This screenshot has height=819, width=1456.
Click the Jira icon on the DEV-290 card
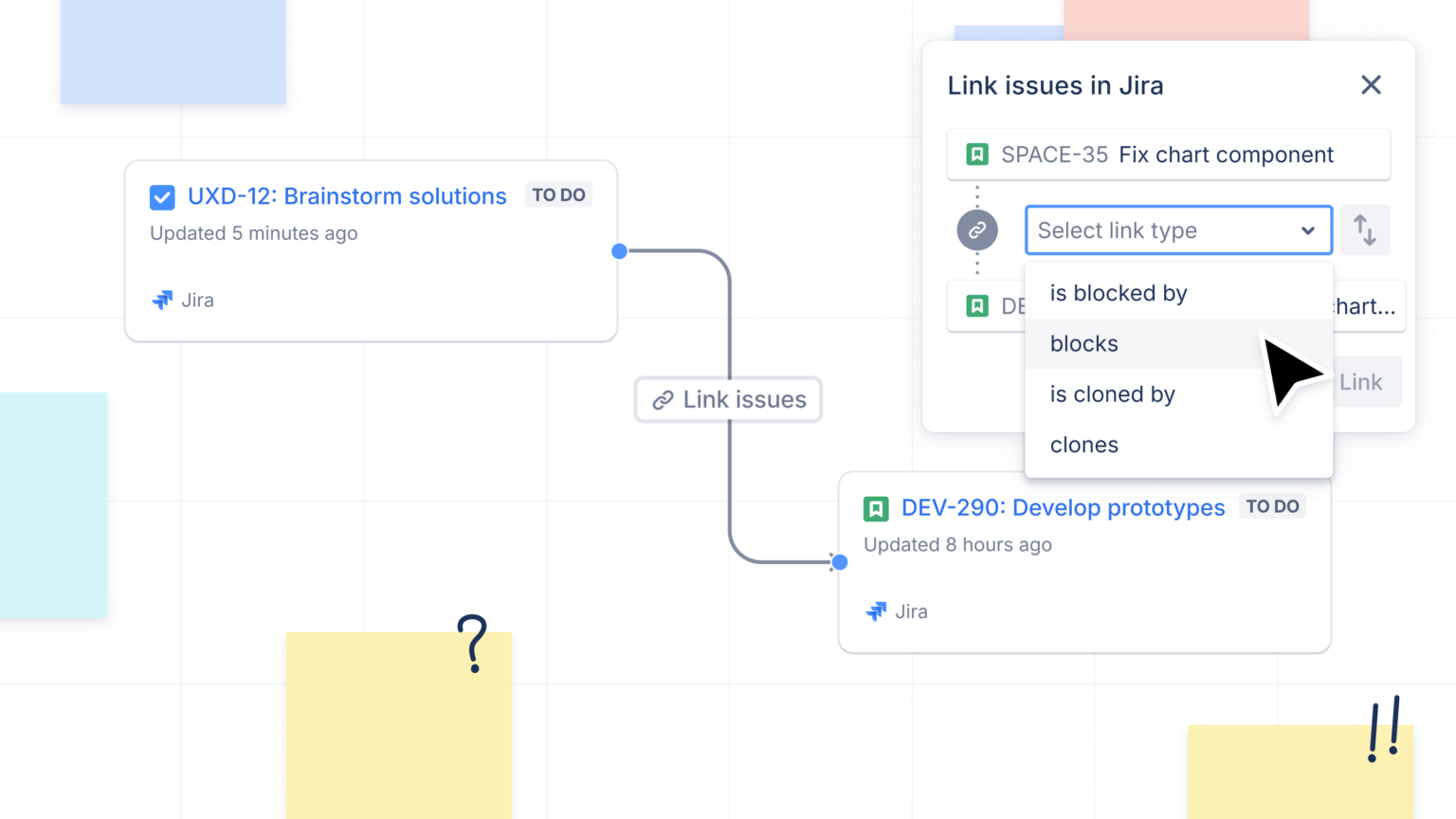click(x=877, y=610)
